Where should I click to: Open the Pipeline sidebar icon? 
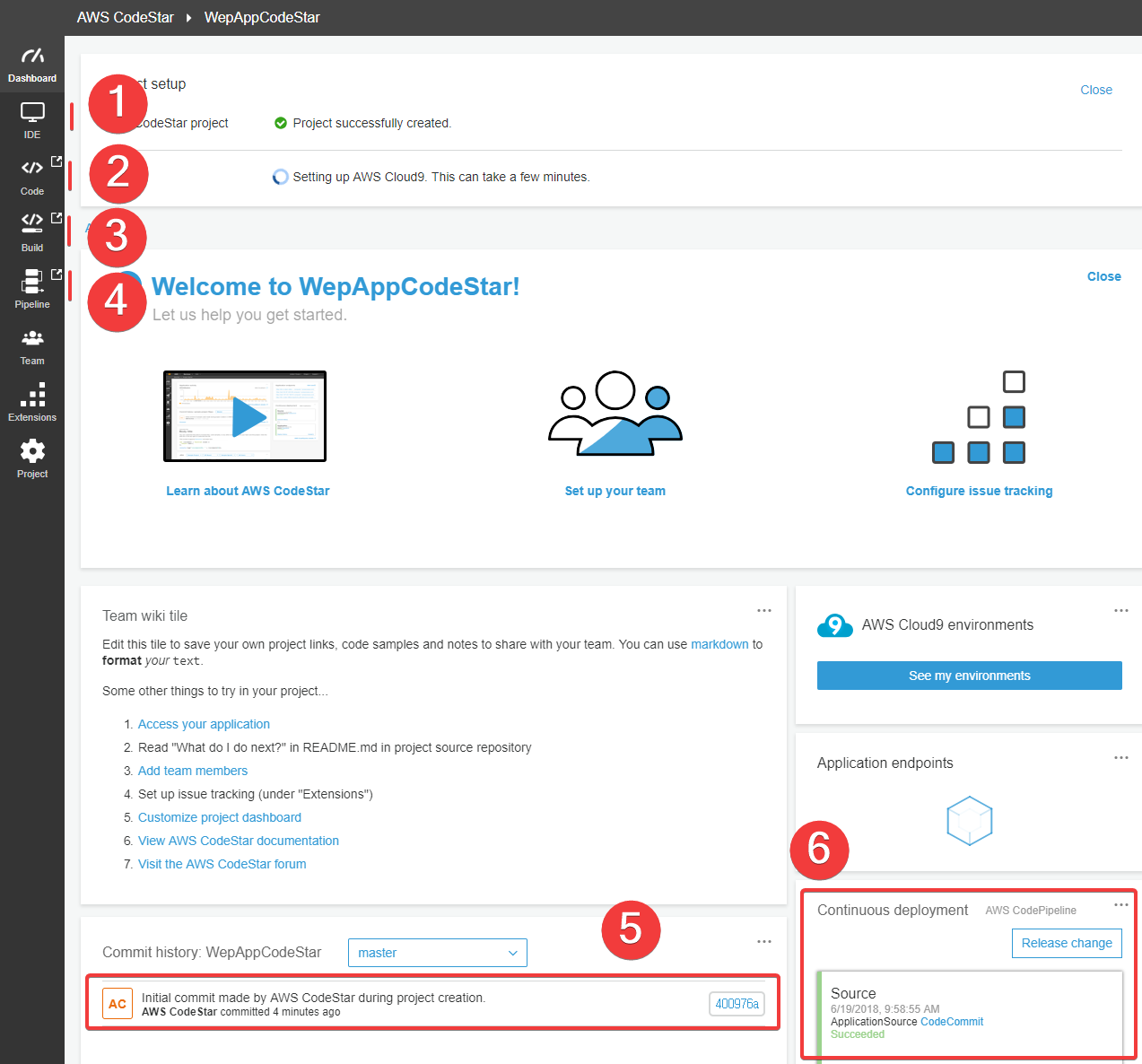coord(32,281)
